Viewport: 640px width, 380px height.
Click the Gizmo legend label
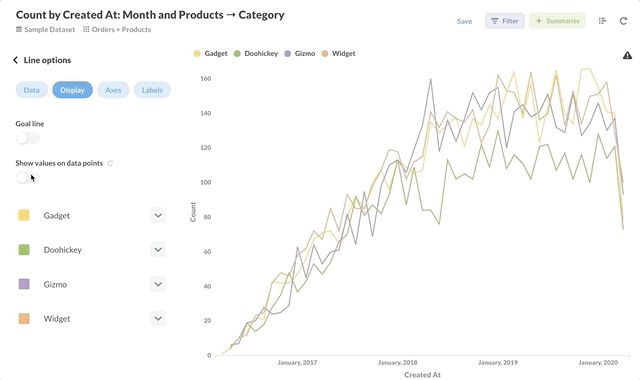click(305, 53)
